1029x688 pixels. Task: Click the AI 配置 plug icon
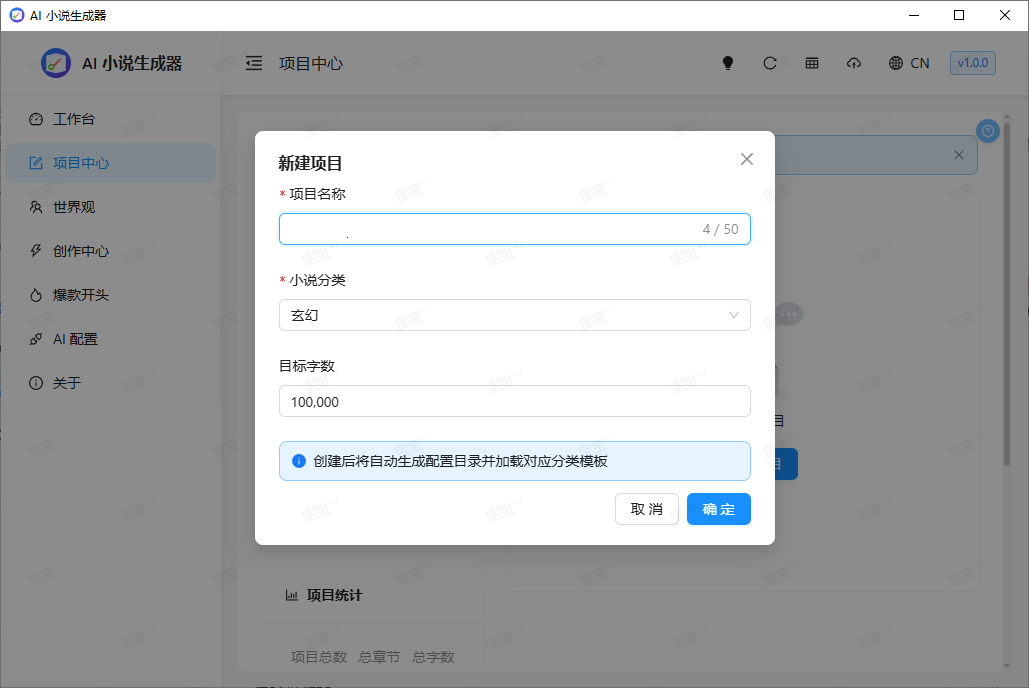[x=36, y=339]
